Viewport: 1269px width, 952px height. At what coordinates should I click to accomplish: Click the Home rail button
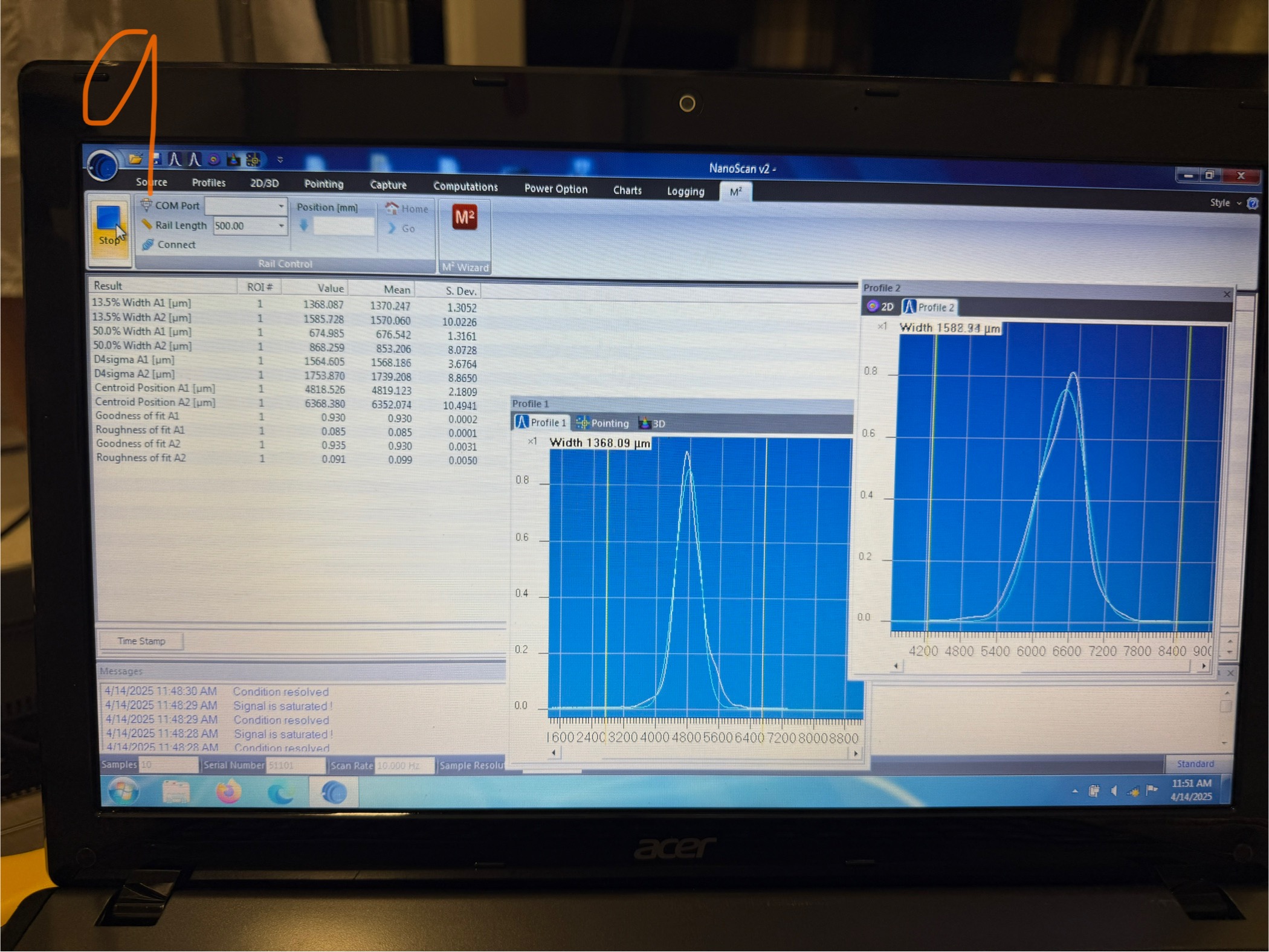tap(407, 209)
